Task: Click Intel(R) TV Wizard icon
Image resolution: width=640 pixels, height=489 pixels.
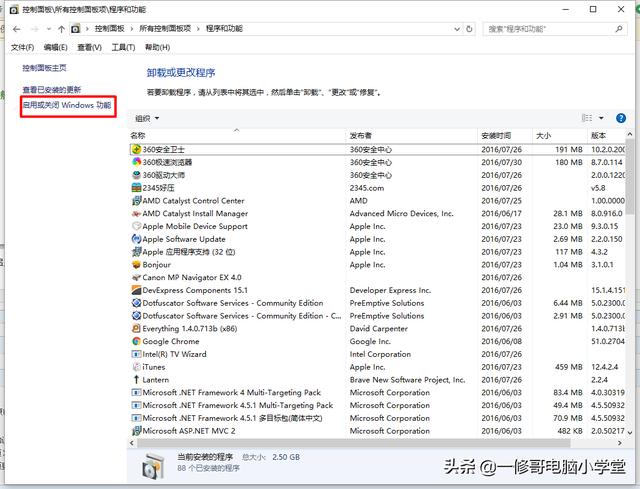Action: tap(136, 354)
